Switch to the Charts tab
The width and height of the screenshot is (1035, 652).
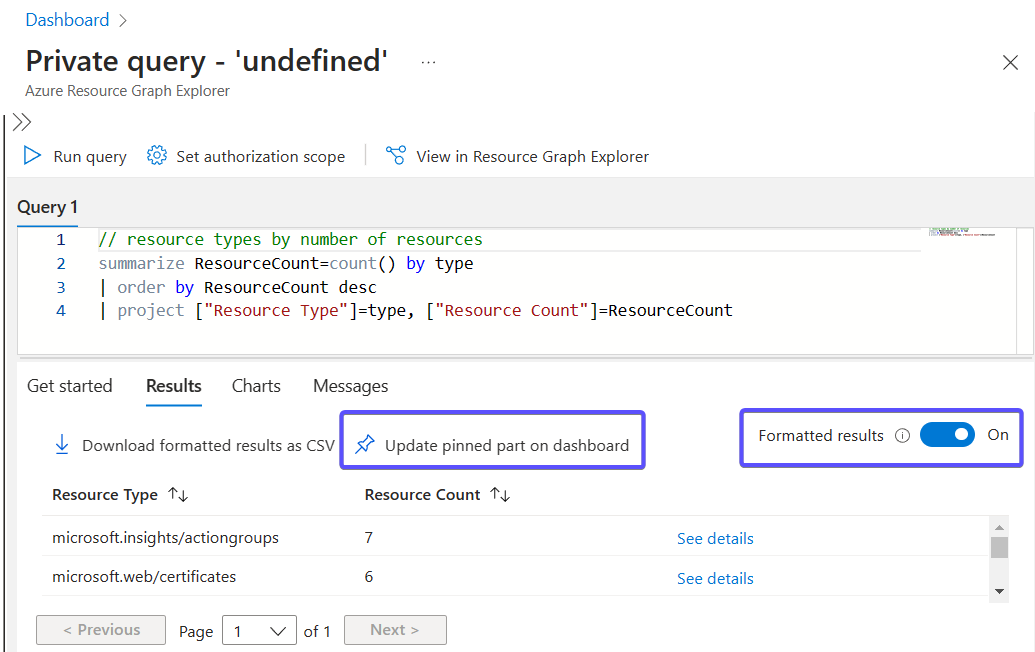256,386
